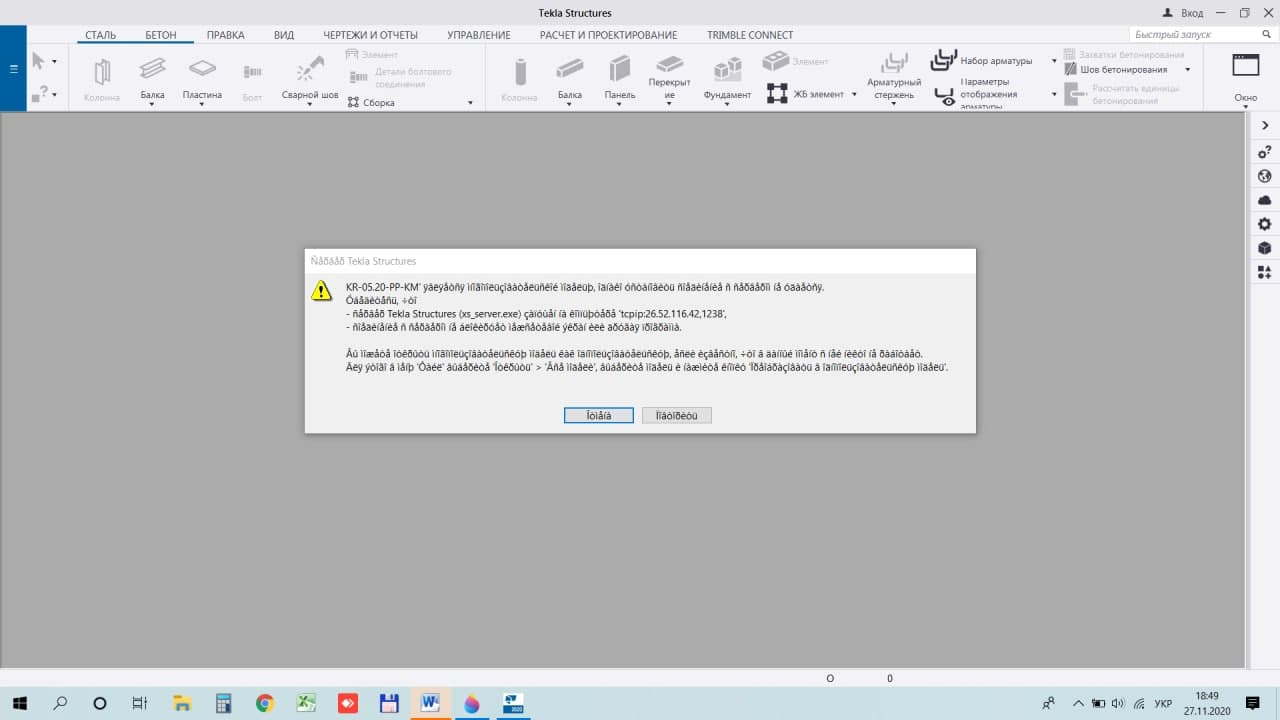
Task: Switch to the БЕТОН ribbon tab
Action: point(161,35)
